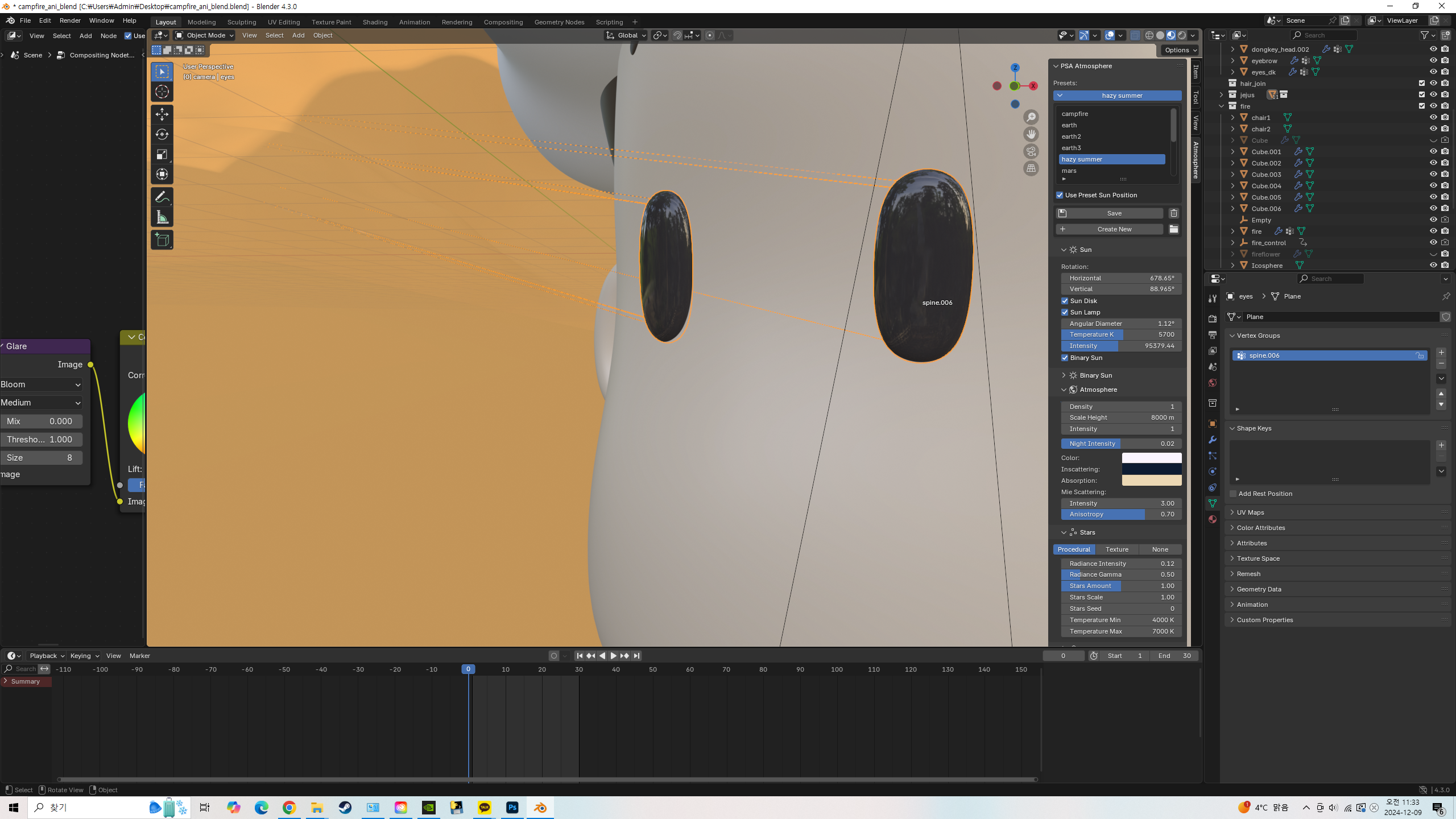Switch to Shading workspace tab
The width and height of the screenshot is (1456, 819).
375,22
